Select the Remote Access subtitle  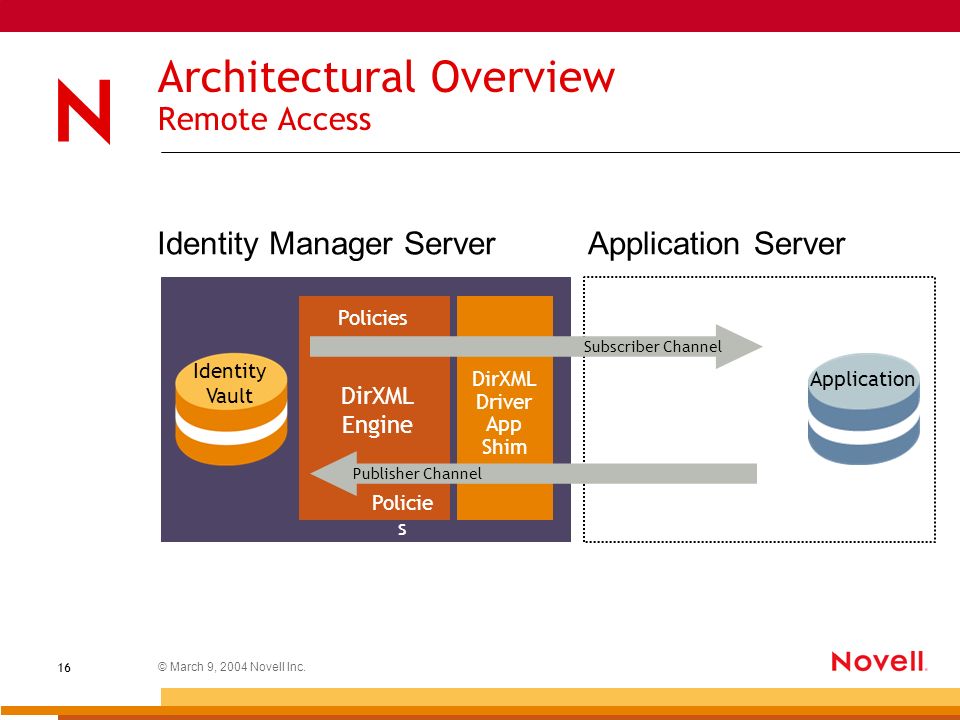(264, 119)
